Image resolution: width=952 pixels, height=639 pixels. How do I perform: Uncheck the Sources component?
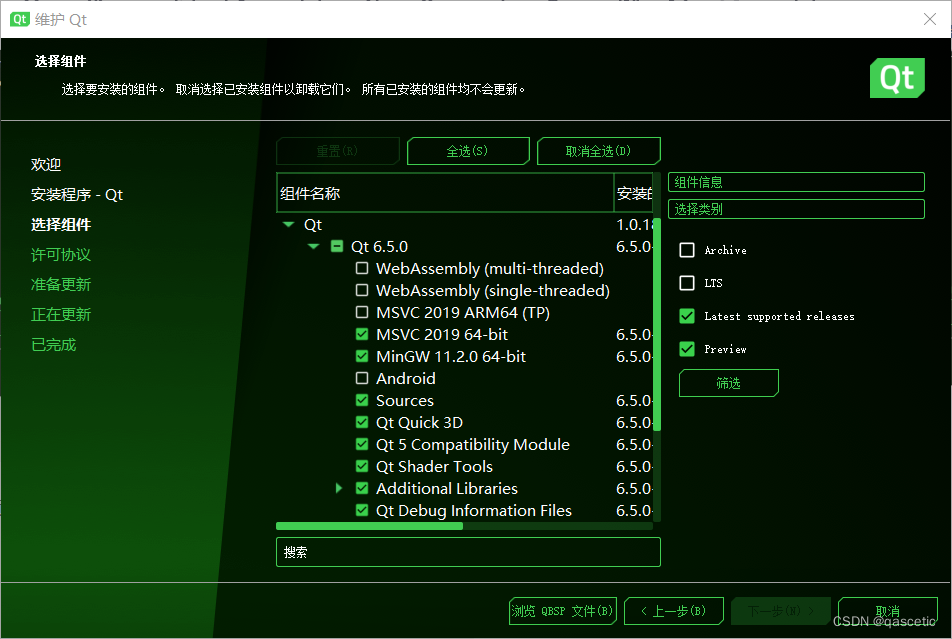click(362, 400)
